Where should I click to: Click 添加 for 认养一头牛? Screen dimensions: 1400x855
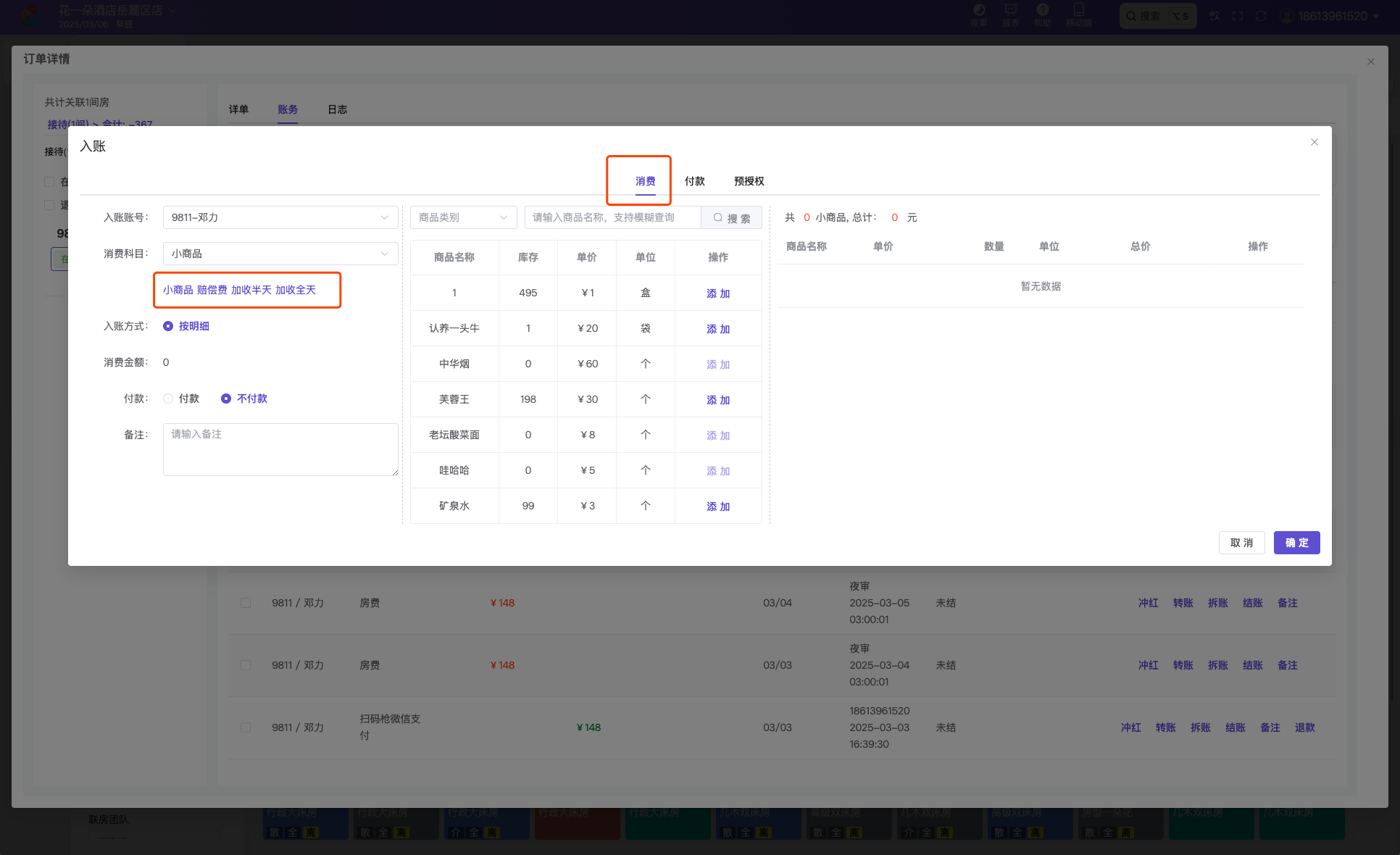coord(718,329)
